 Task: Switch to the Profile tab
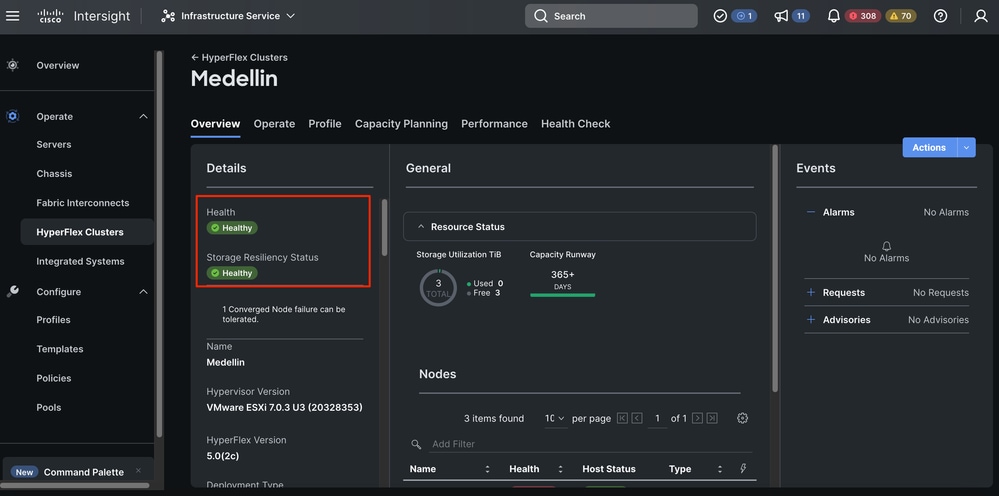pyautogui.click(x=325, y=124)
